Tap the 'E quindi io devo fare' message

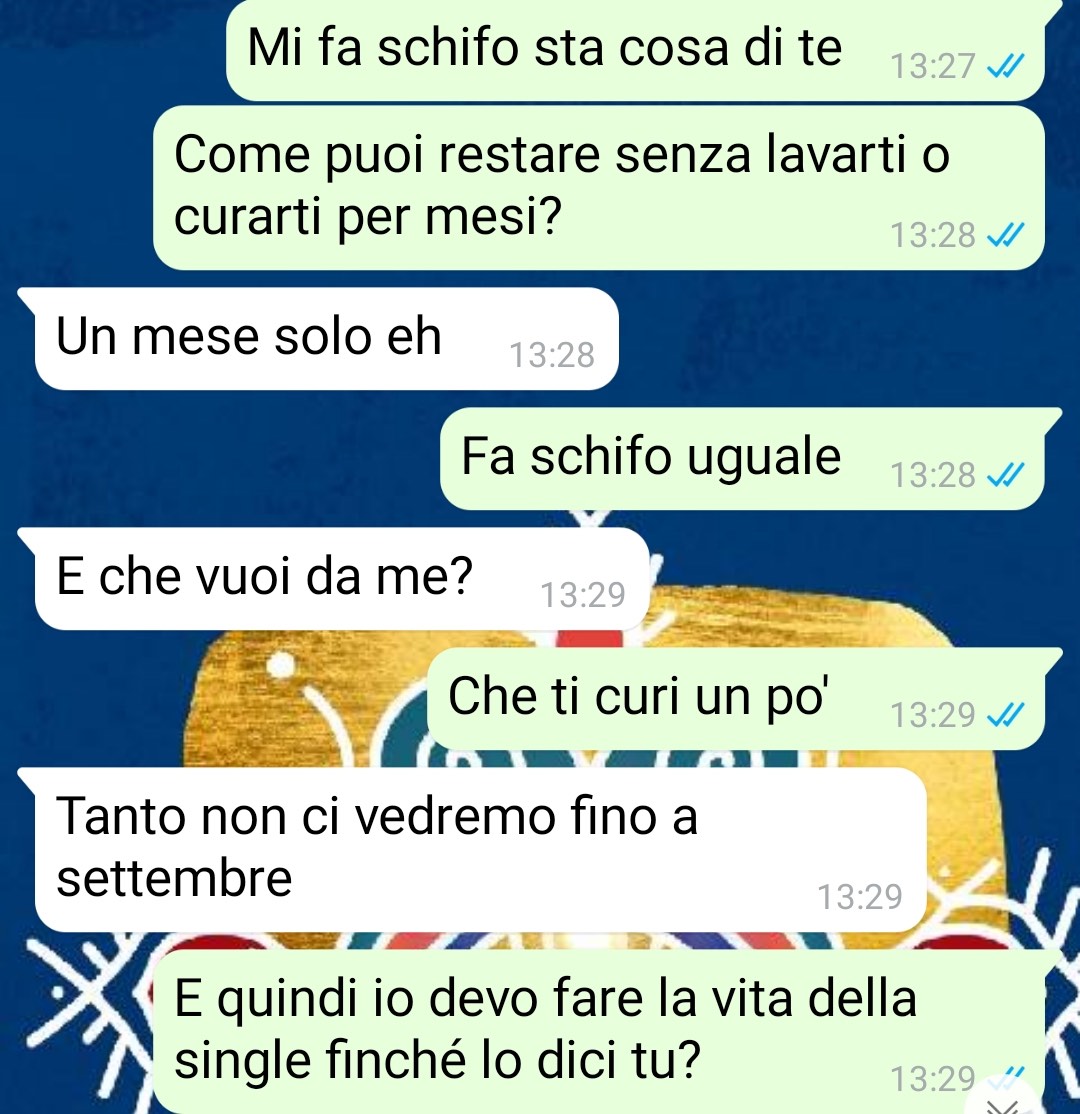(x=599, y=1032)
